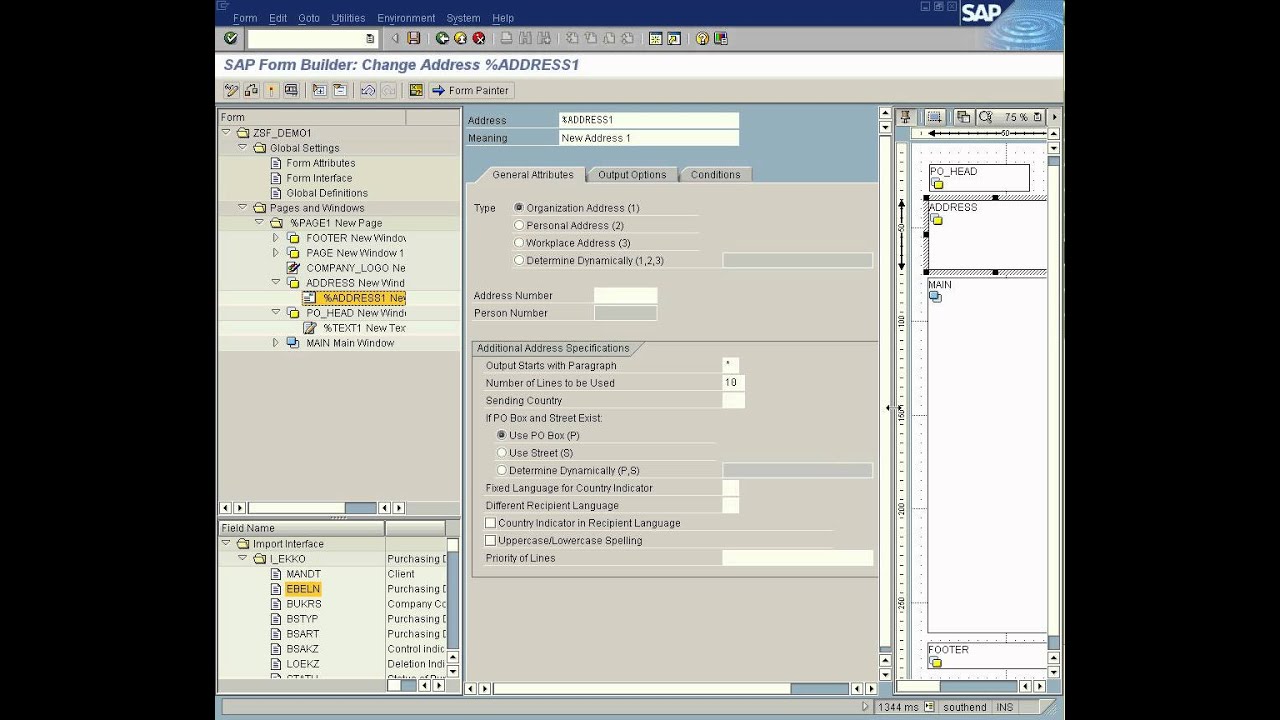
Task: Click the Form Painter button
Action: (471, 90)
